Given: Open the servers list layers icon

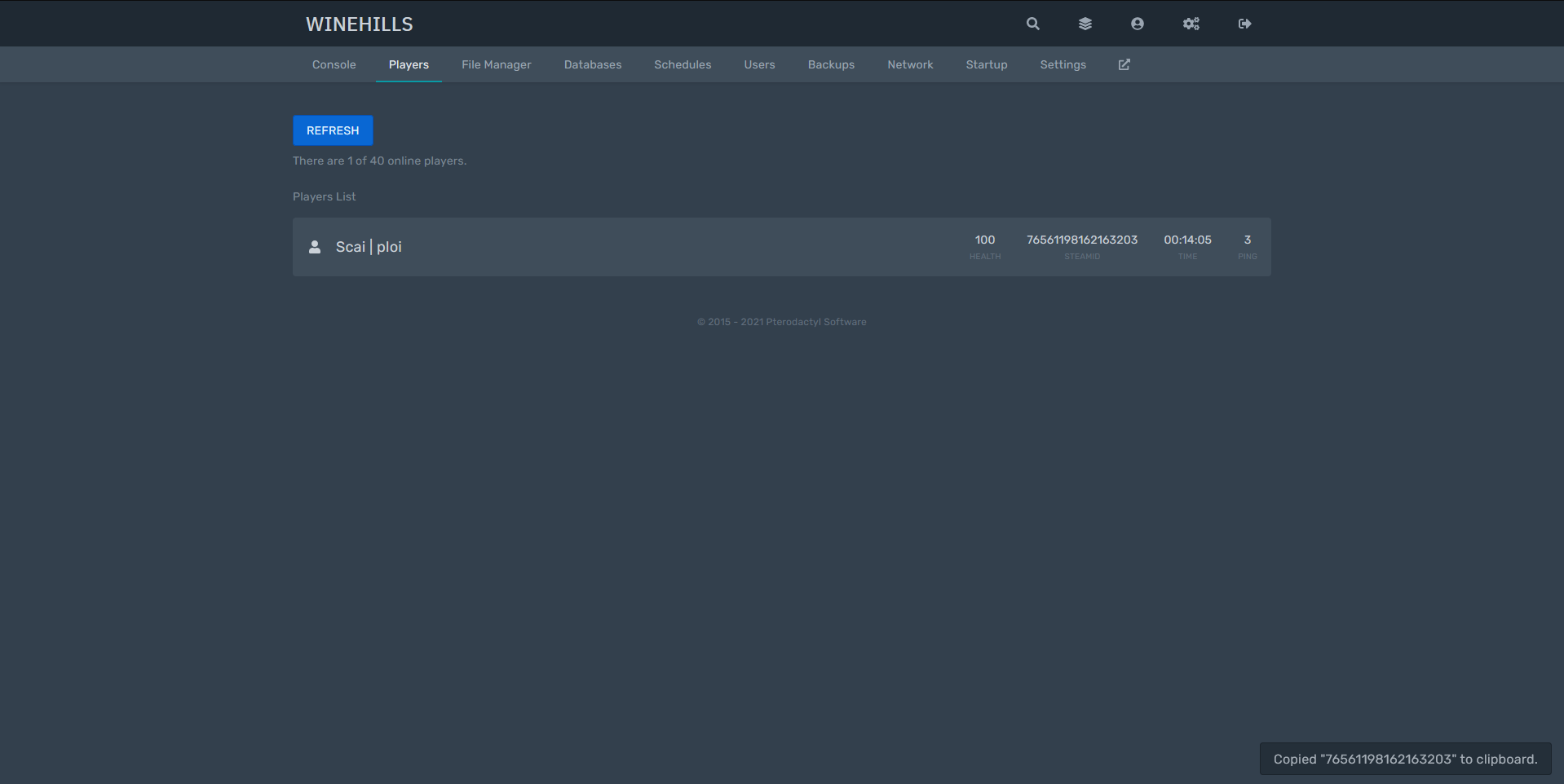Looking at the screenshot, I should coord(1085,24).
